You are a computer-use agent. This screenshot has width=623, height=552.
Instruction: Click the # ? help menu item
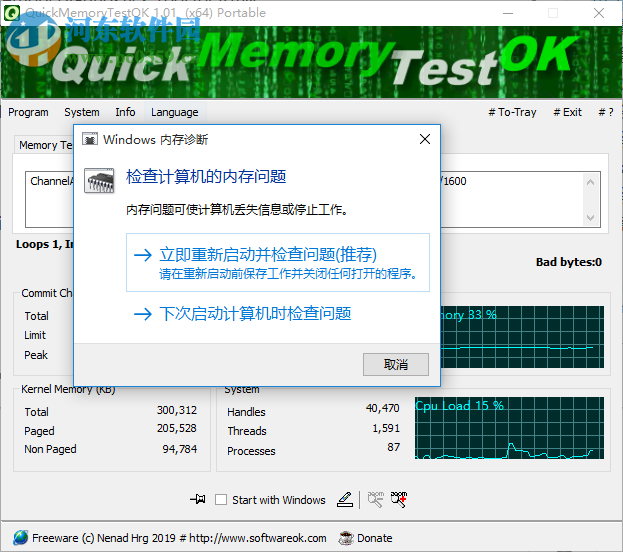[606, 112]
